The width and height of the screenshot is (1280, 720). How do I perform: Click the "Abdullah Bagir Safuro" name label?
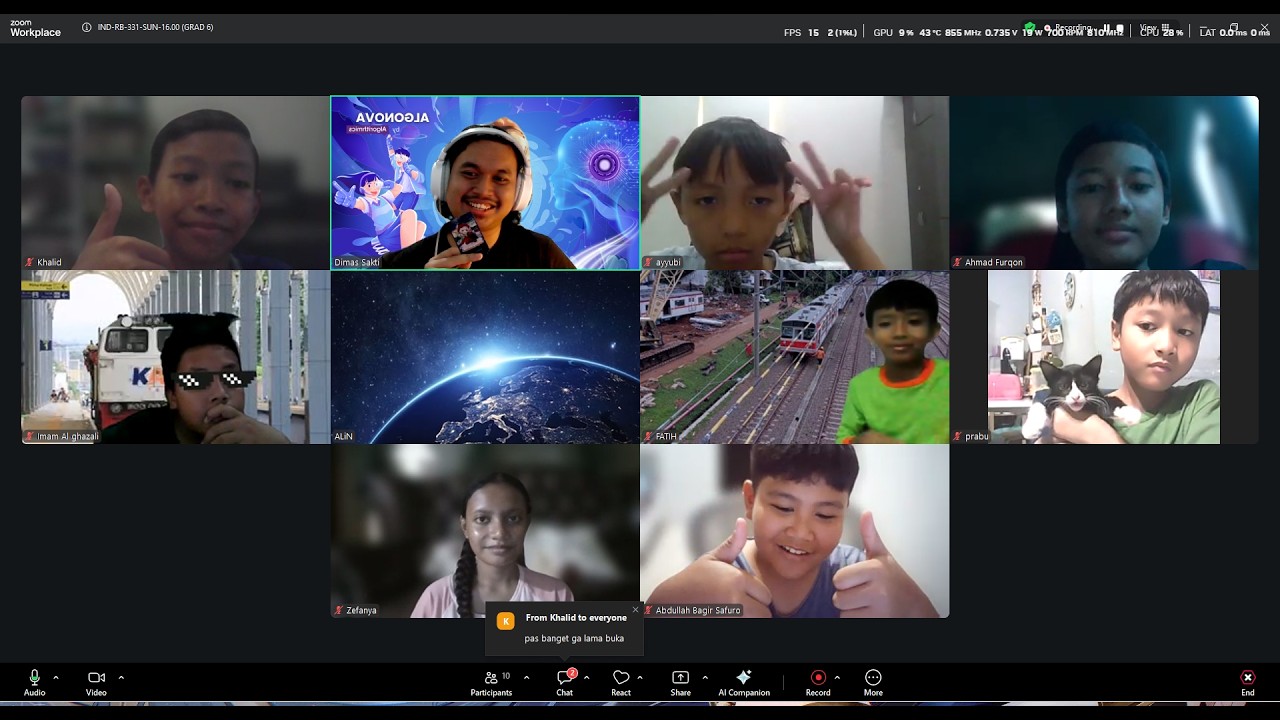[698, 610]
